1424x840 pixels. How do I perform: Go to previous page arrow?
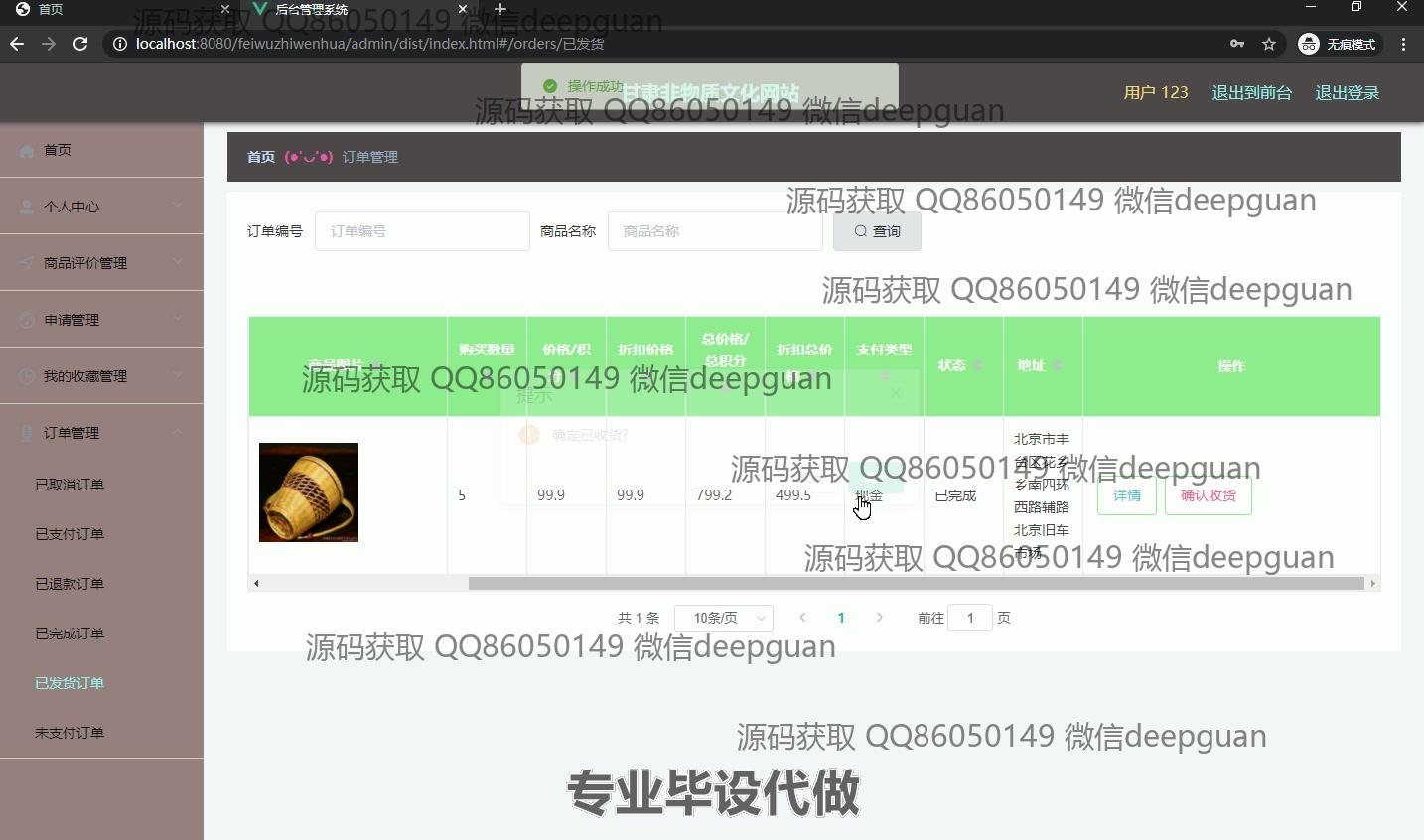(x=802, y=618)
